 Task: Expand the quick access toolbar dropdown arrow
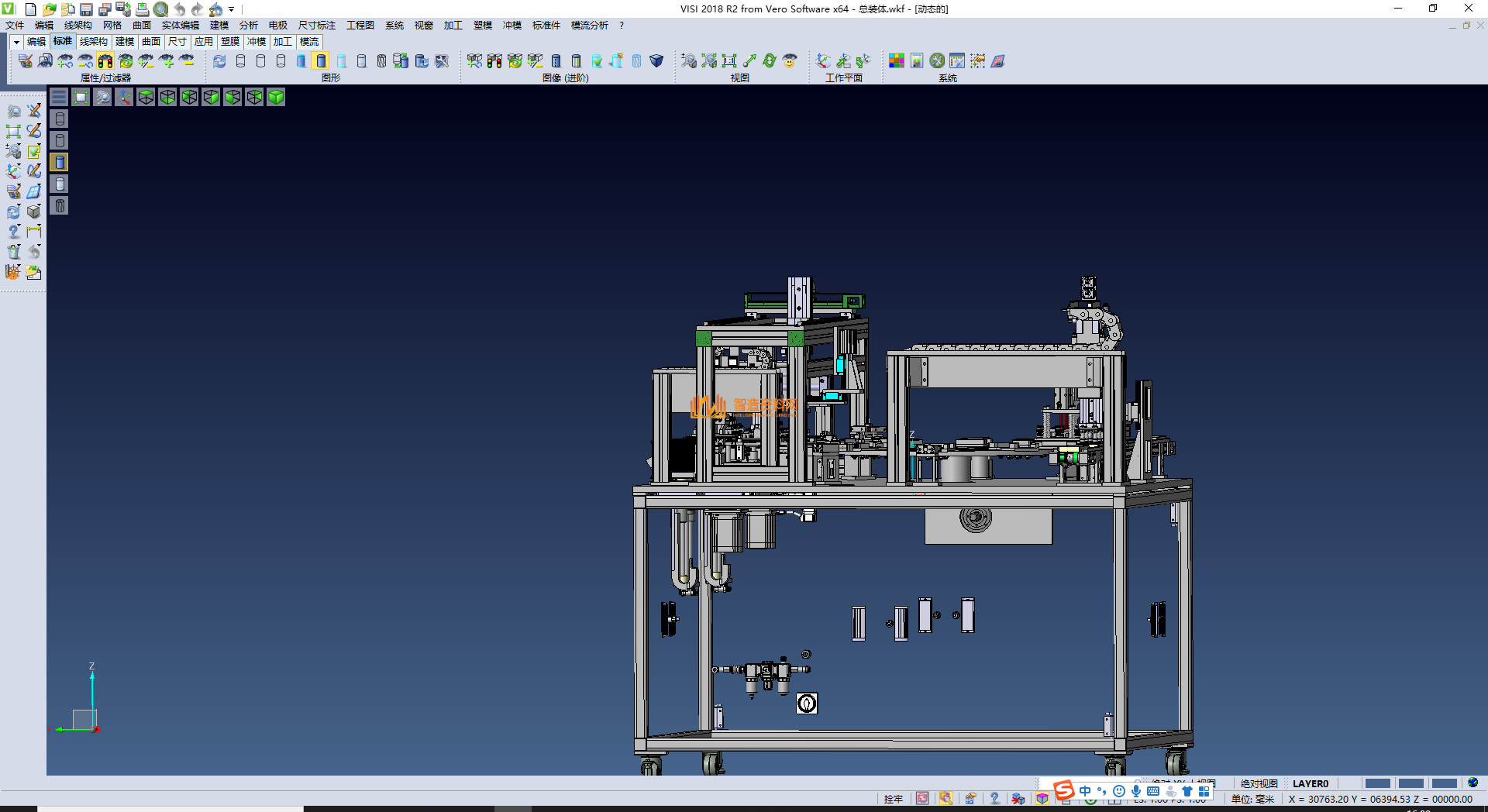tap(232, 9)
